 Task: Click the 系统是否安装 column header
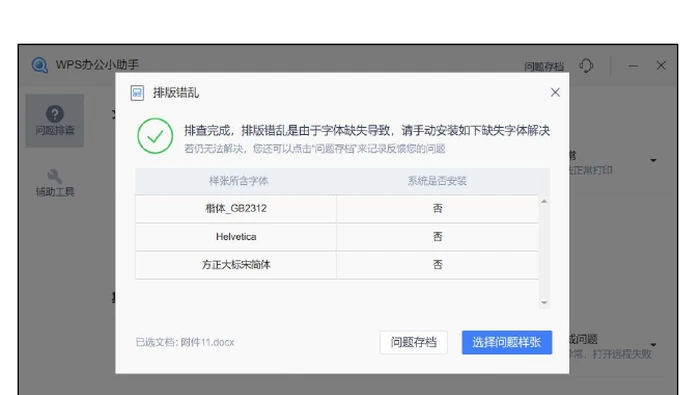[437, 181]
